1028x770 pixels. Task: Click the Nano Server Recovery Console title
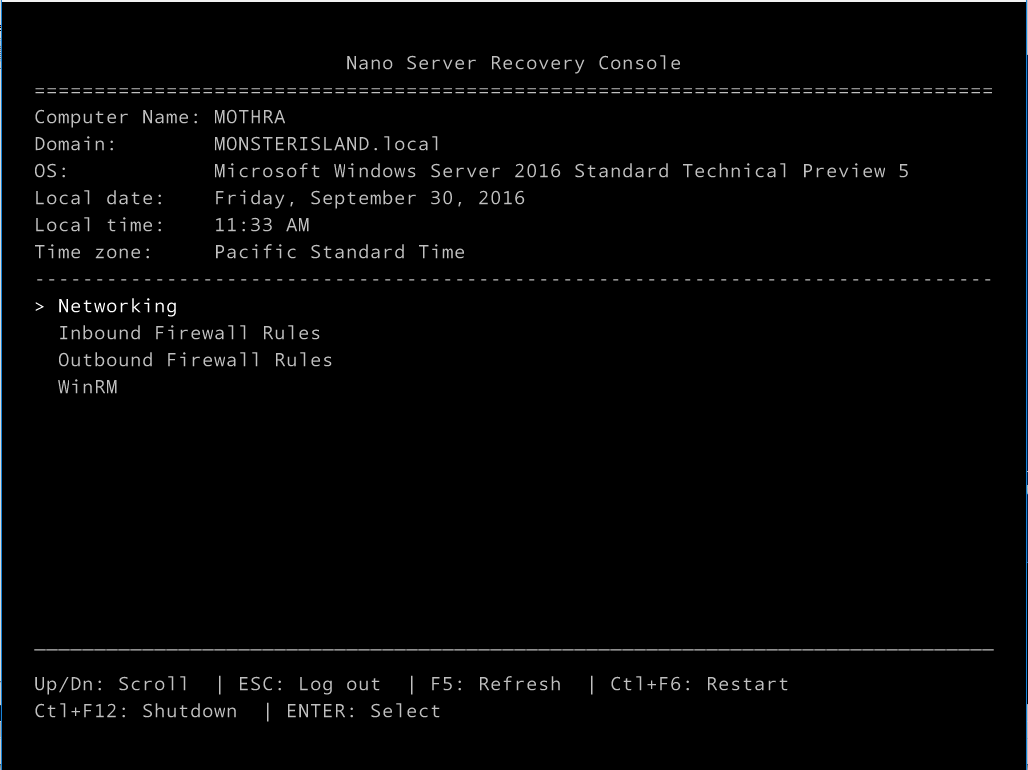513,62
